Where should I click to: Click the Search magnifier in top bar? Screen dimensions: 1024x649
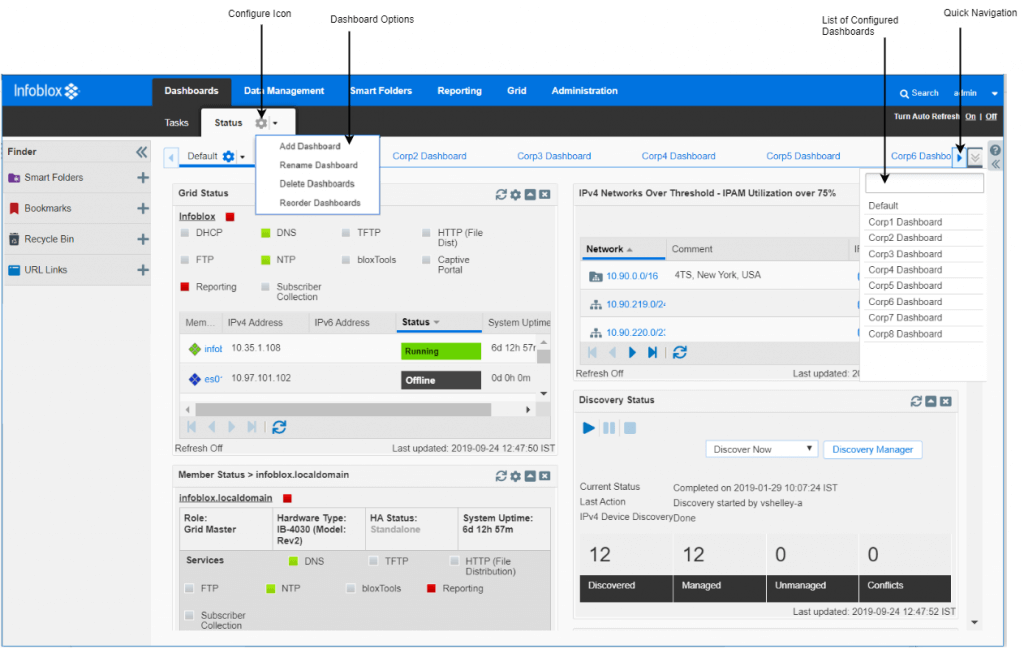tap(904, 94)
